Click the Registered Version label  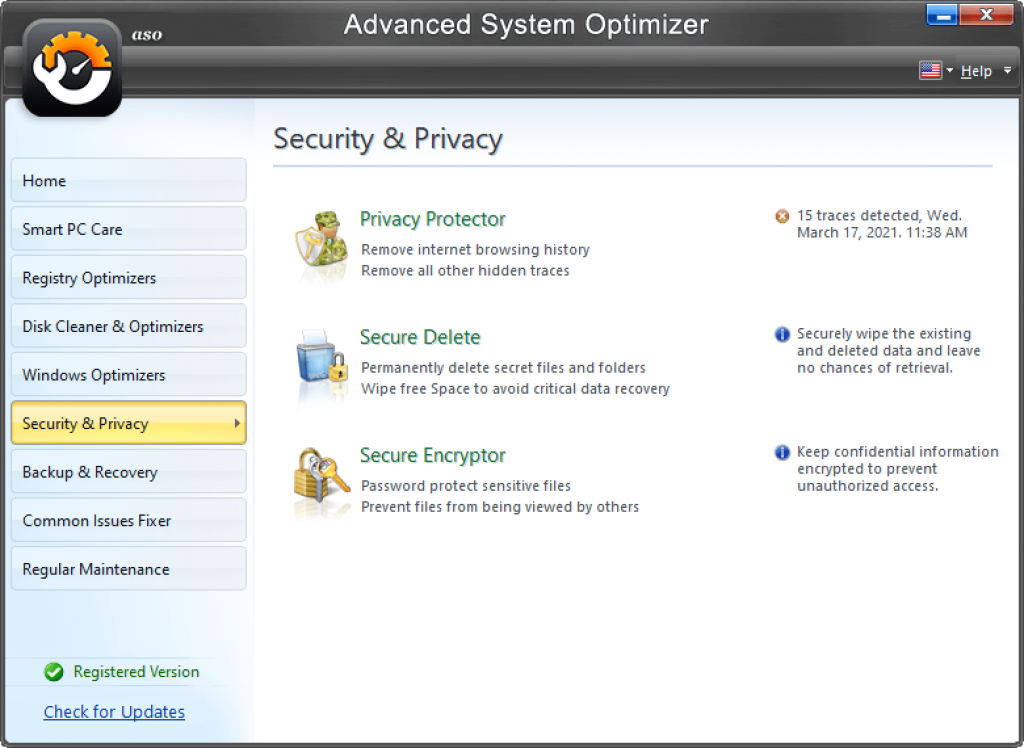pos(136,672)
